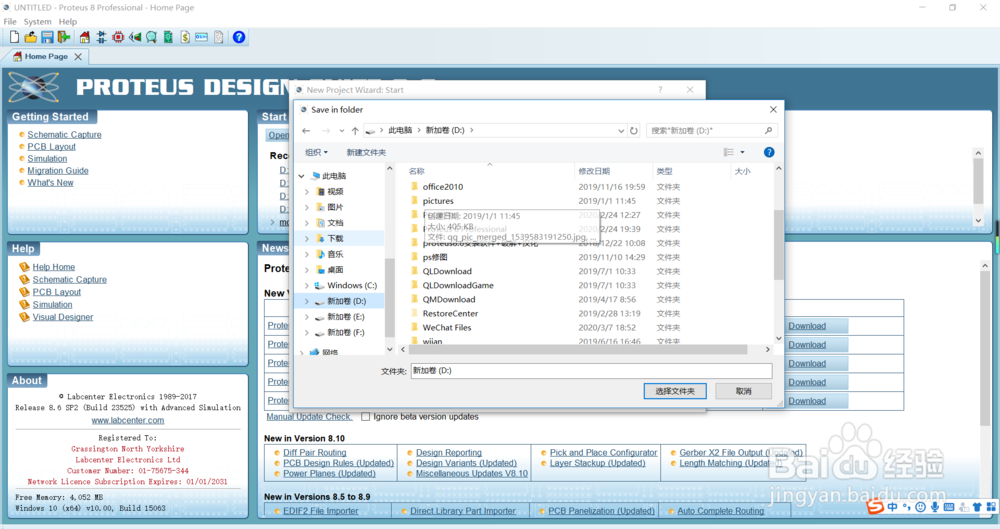Open the address path history dropdown

point(621,131)
